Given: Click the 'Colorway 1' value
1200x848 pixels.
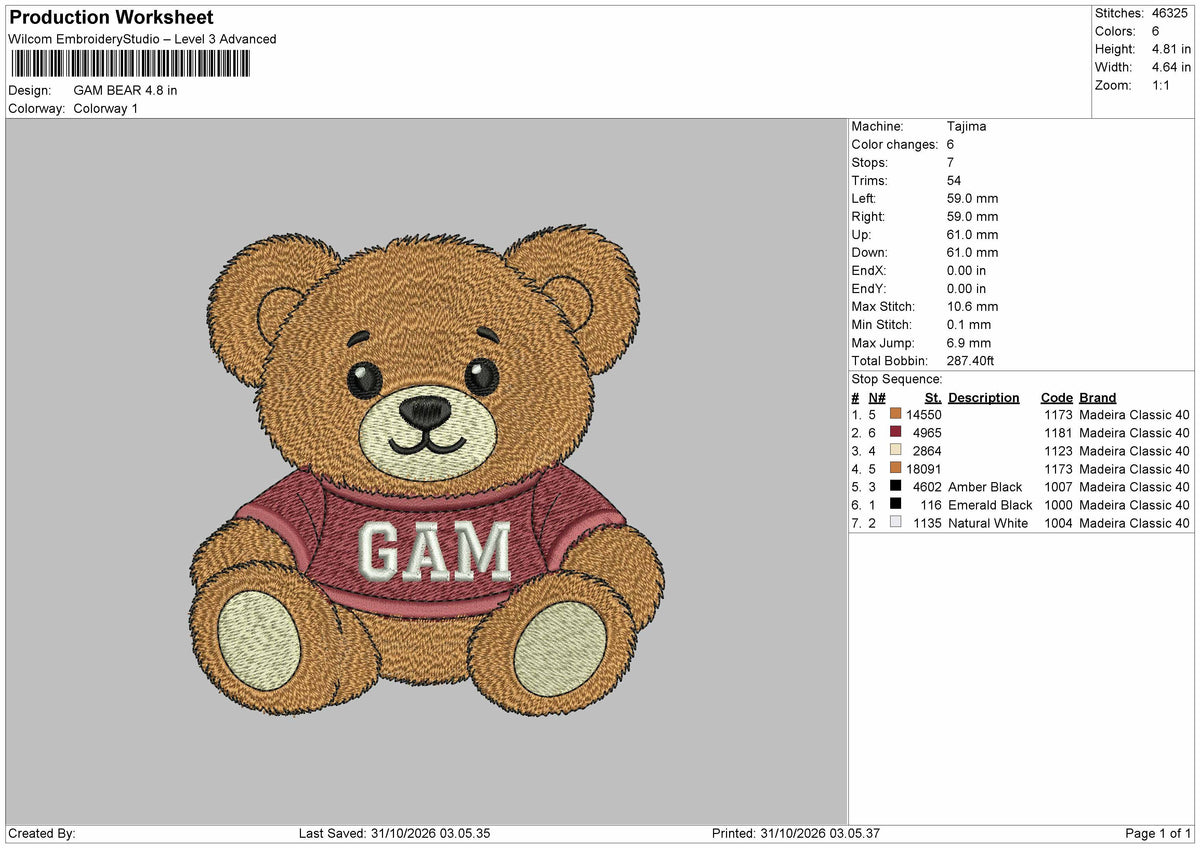Looking at the screenshot, I should tap(106, 108).
